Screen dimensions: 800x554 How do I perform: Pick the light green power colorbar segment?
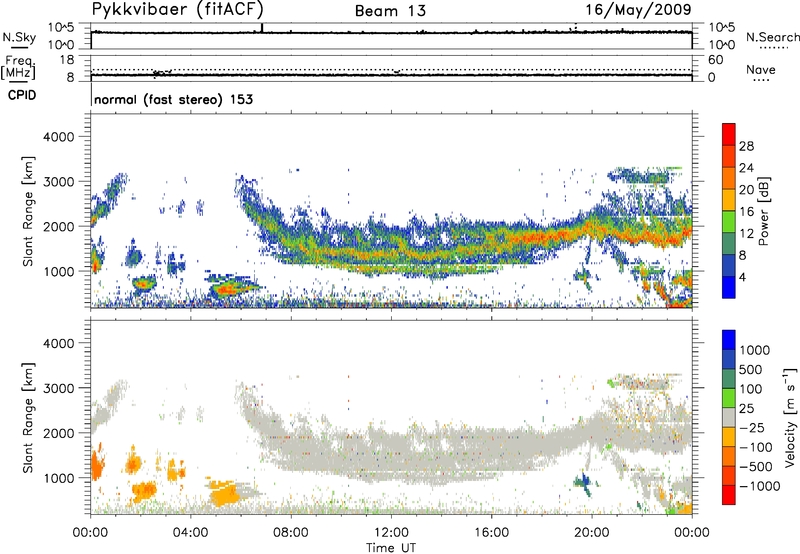coord(729,222)
